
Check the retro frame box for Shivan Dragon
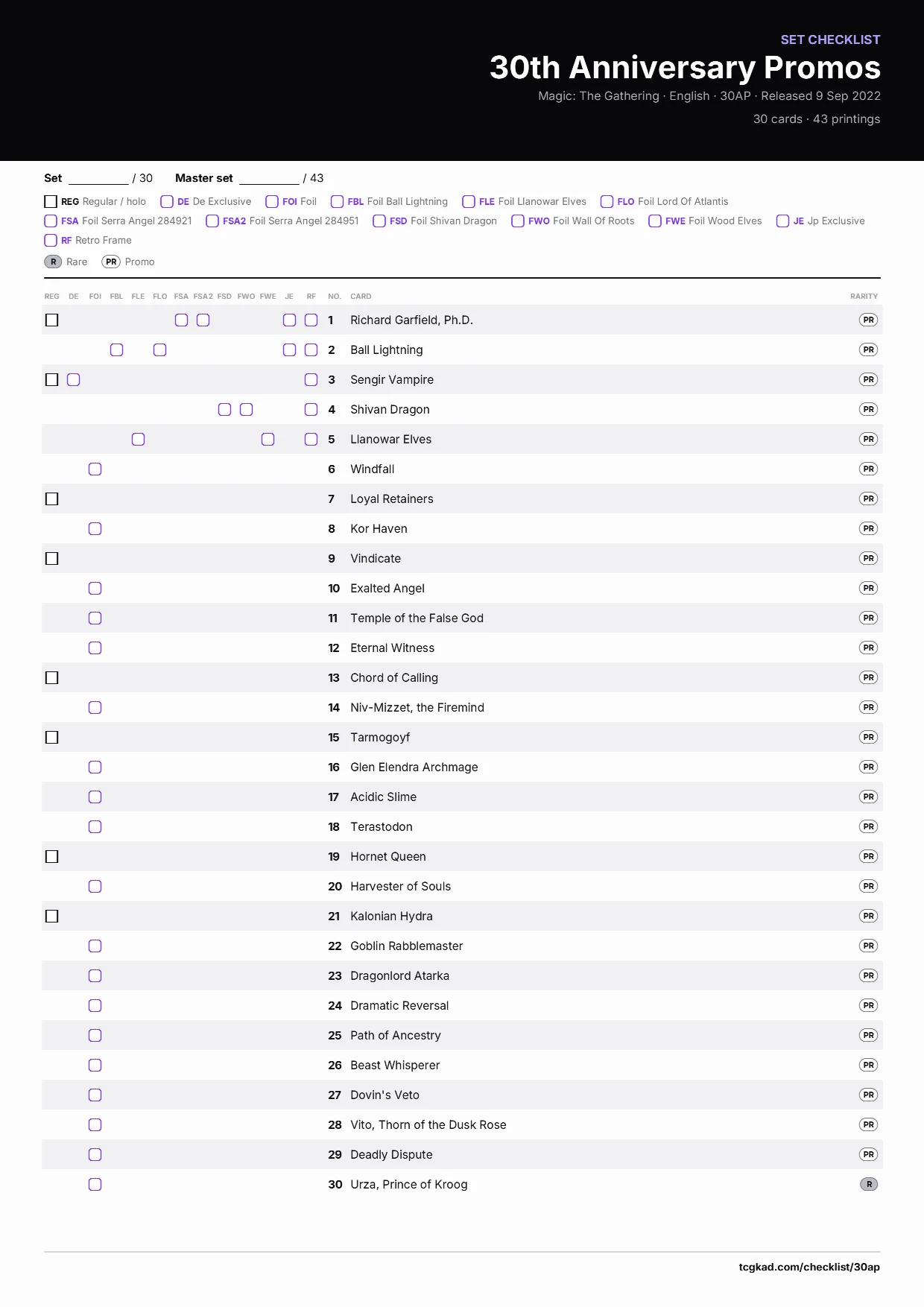pos(311,409)
